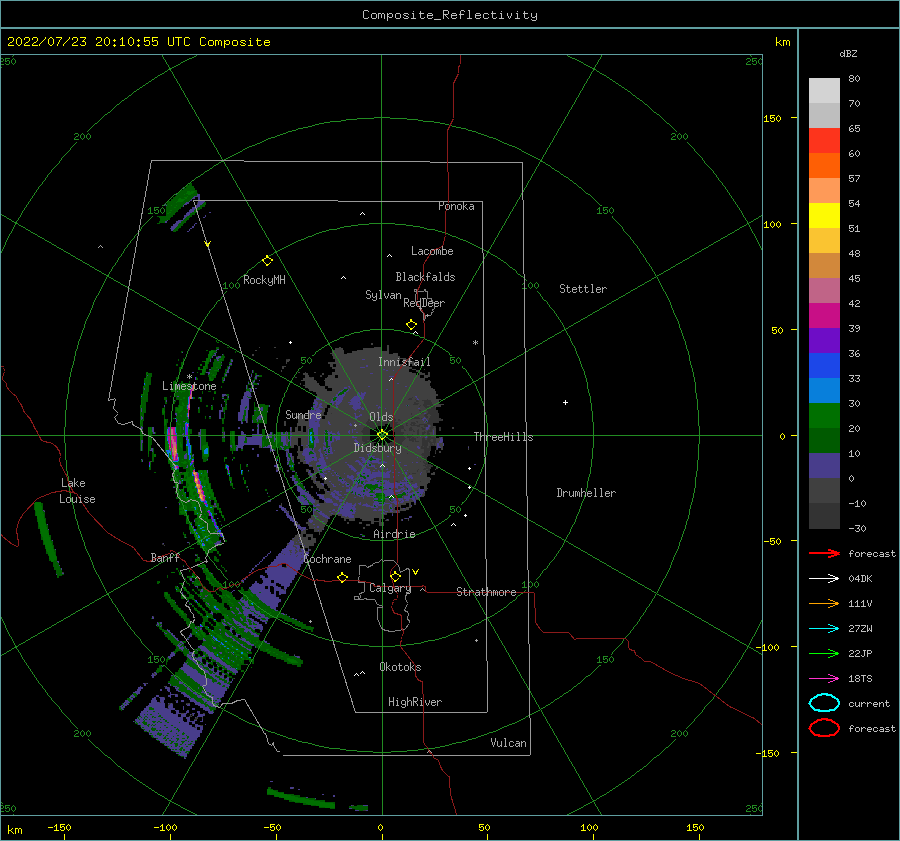
Task: Click the RockyMH label
Action: [x=264, y=280]
